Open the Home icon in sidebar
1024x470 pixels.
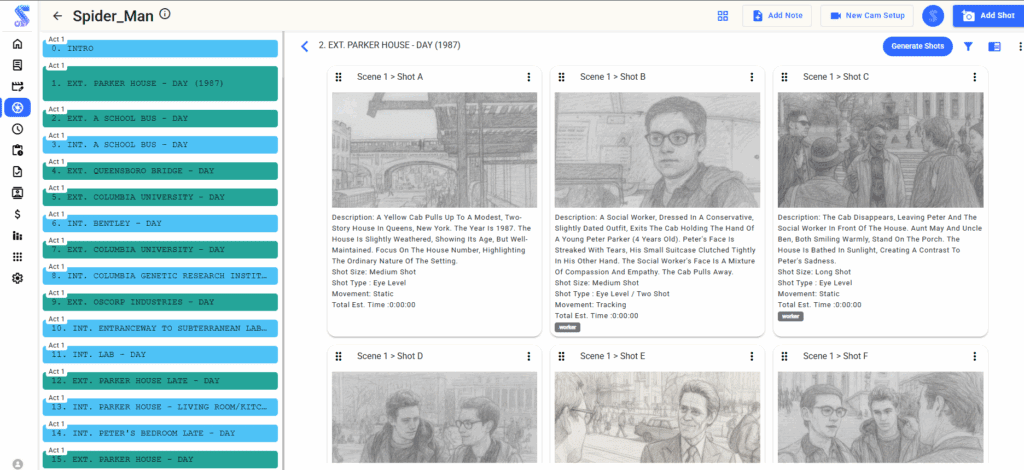click(x=18, y=44)
